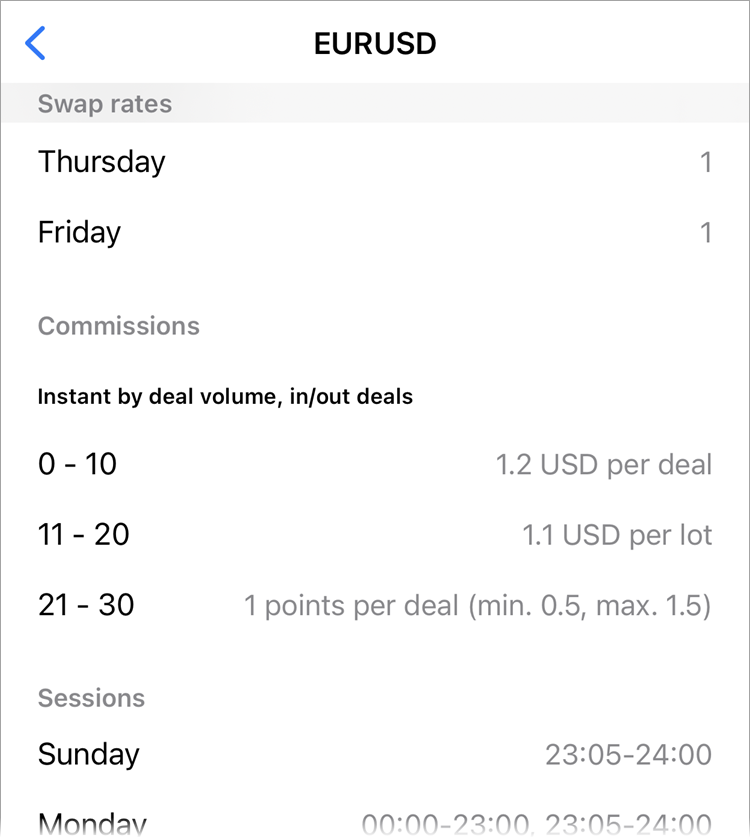Tap 'Instant by deal volume, in/out deals'
Image resolution: width=750 pixels, height=838 pixels.
225,397
